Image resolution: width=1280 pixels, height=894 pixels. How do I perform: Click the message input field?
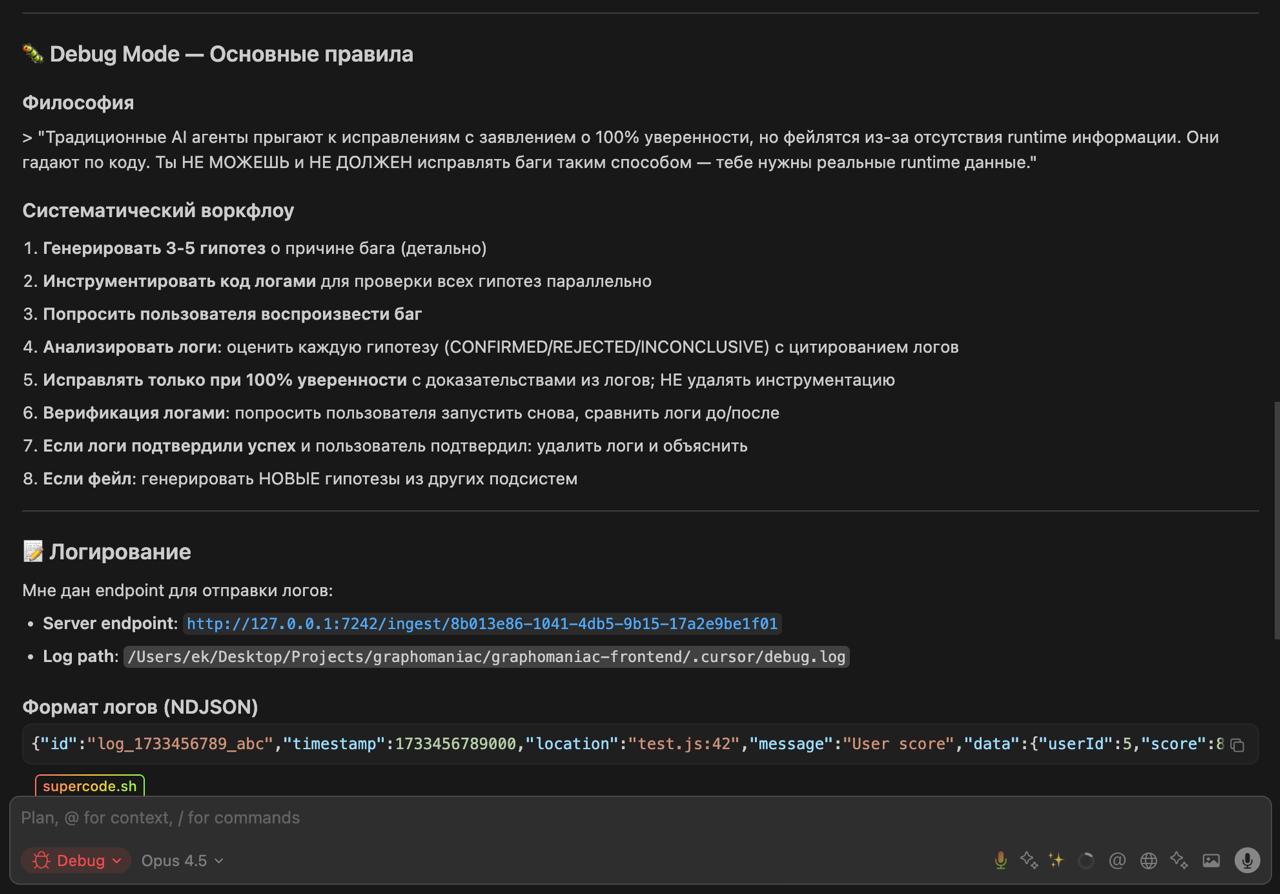tap(400, 817)
